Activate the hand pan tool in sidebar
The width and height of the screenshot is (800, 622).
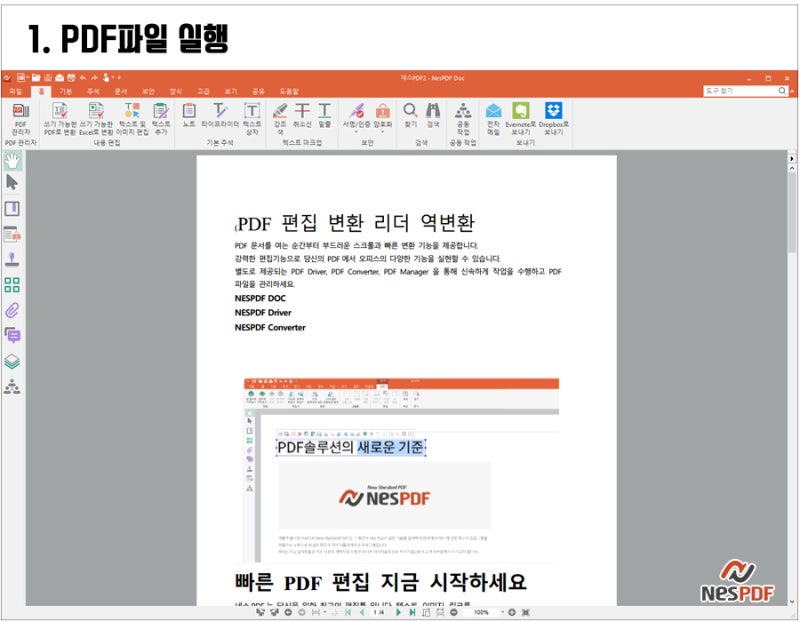point(12,161)
